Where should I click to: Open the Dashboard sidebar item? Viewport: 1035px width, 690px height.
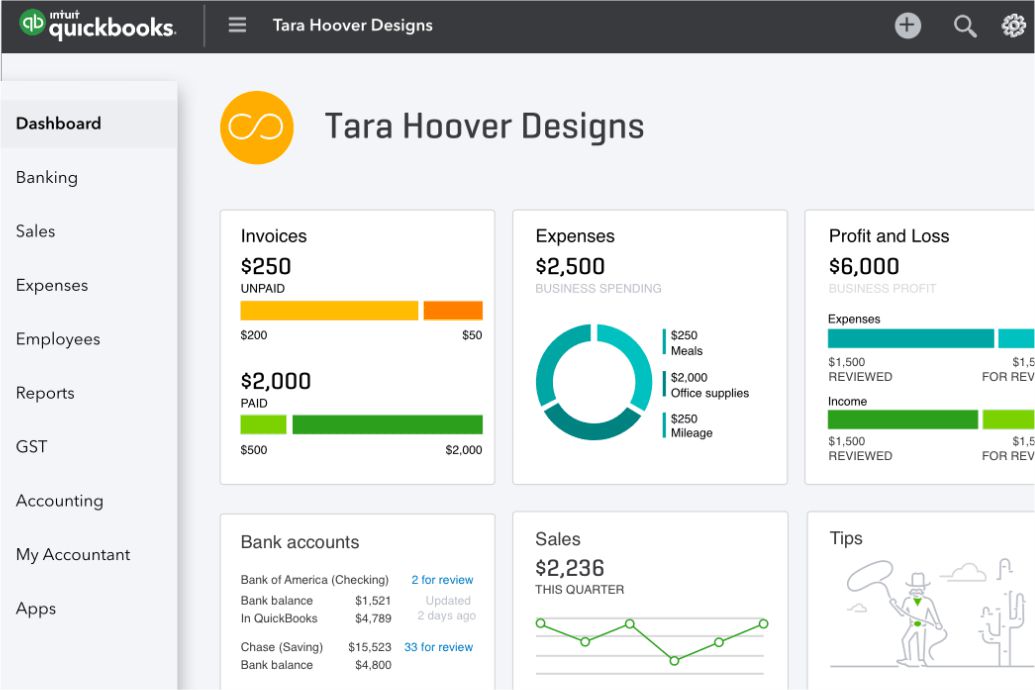[x=89, y=123]
